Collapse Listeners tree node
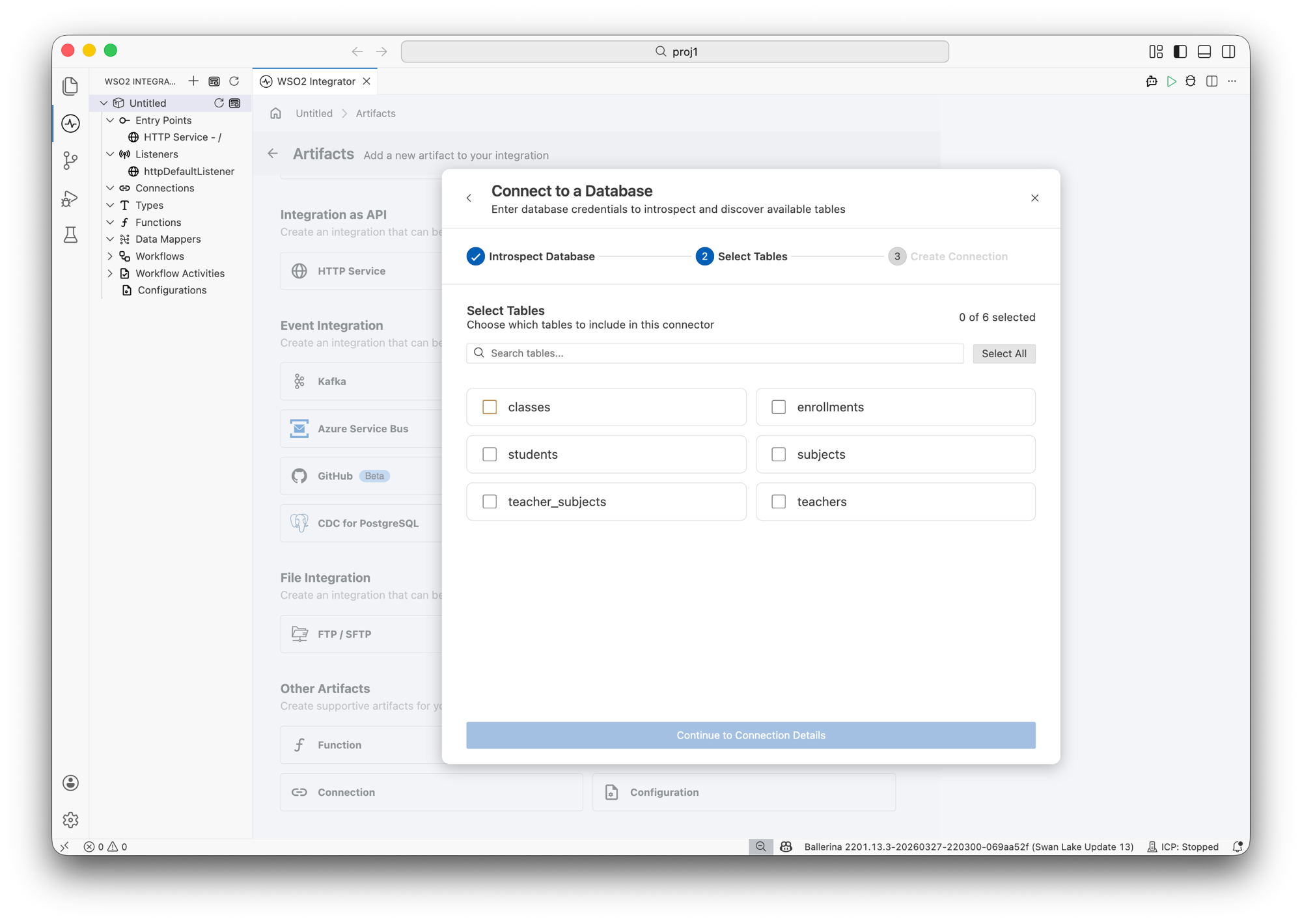The height and width of the screenshot is (924, 1302). tap(111, 154)
